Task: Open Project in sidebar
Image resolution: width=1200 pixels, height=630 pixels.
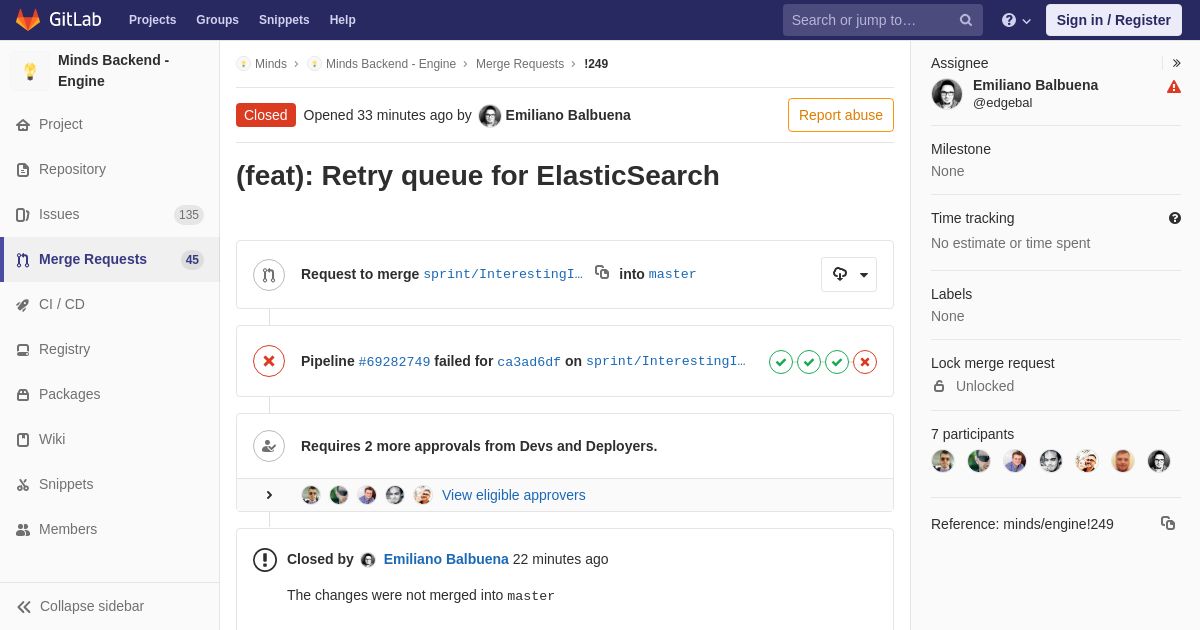Action: click(x=61, y=124)
